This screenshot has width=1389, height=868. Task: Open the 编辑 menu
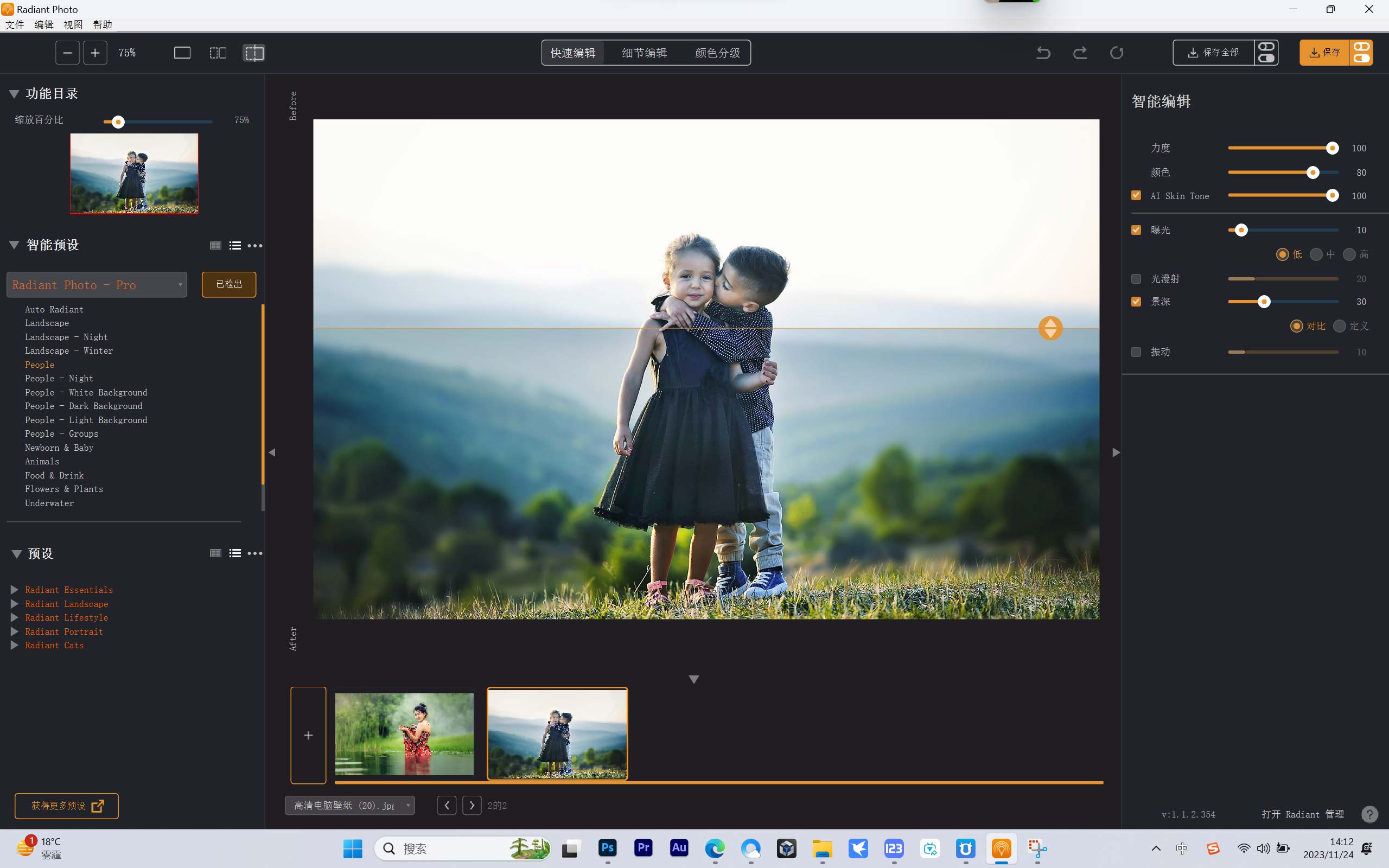[43, 25]
